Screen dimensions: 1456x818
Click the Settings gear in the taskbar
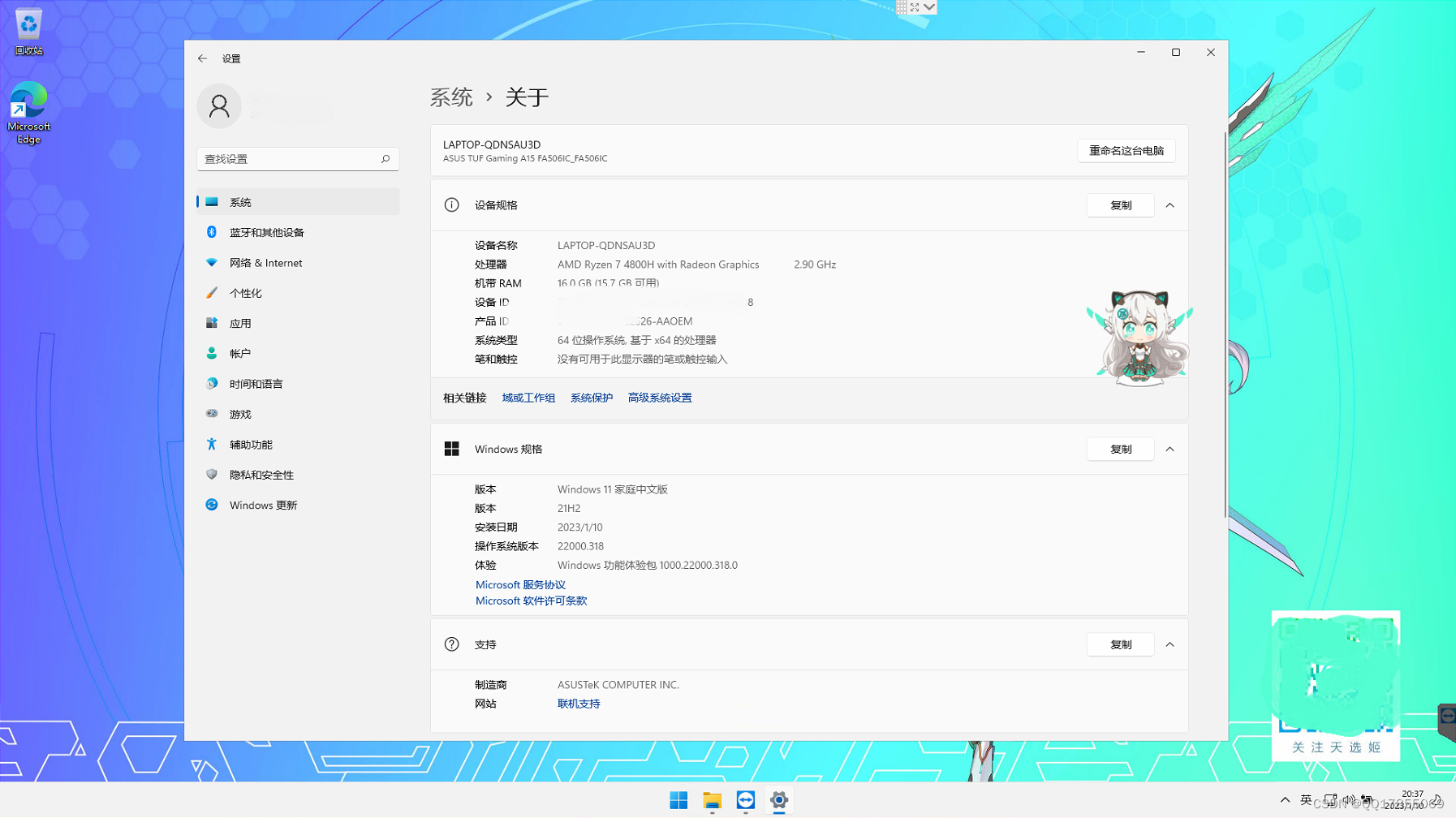[778, 801]
